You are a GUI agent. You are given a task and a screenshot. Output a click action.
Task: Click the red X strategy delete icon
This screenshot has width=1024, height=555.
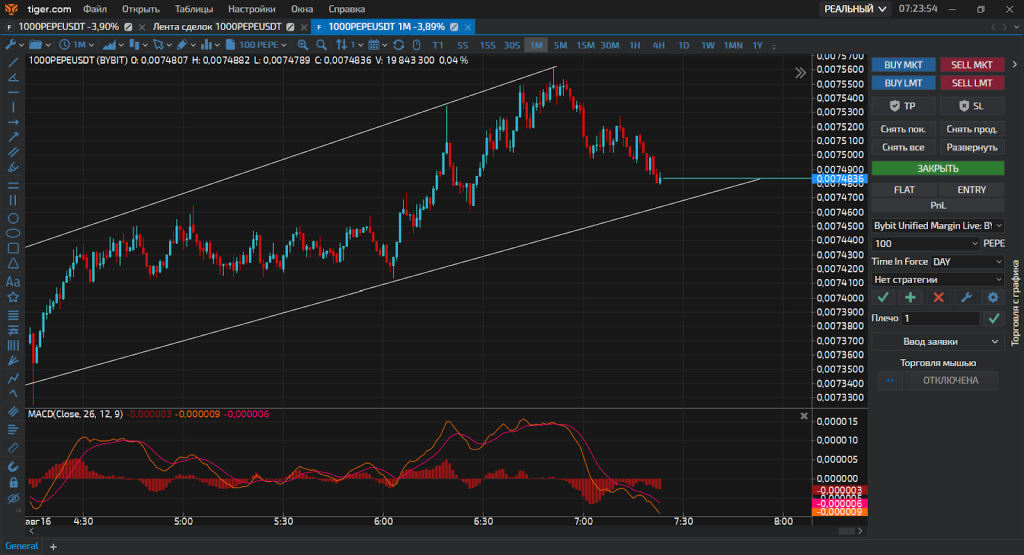coord(938,297)
